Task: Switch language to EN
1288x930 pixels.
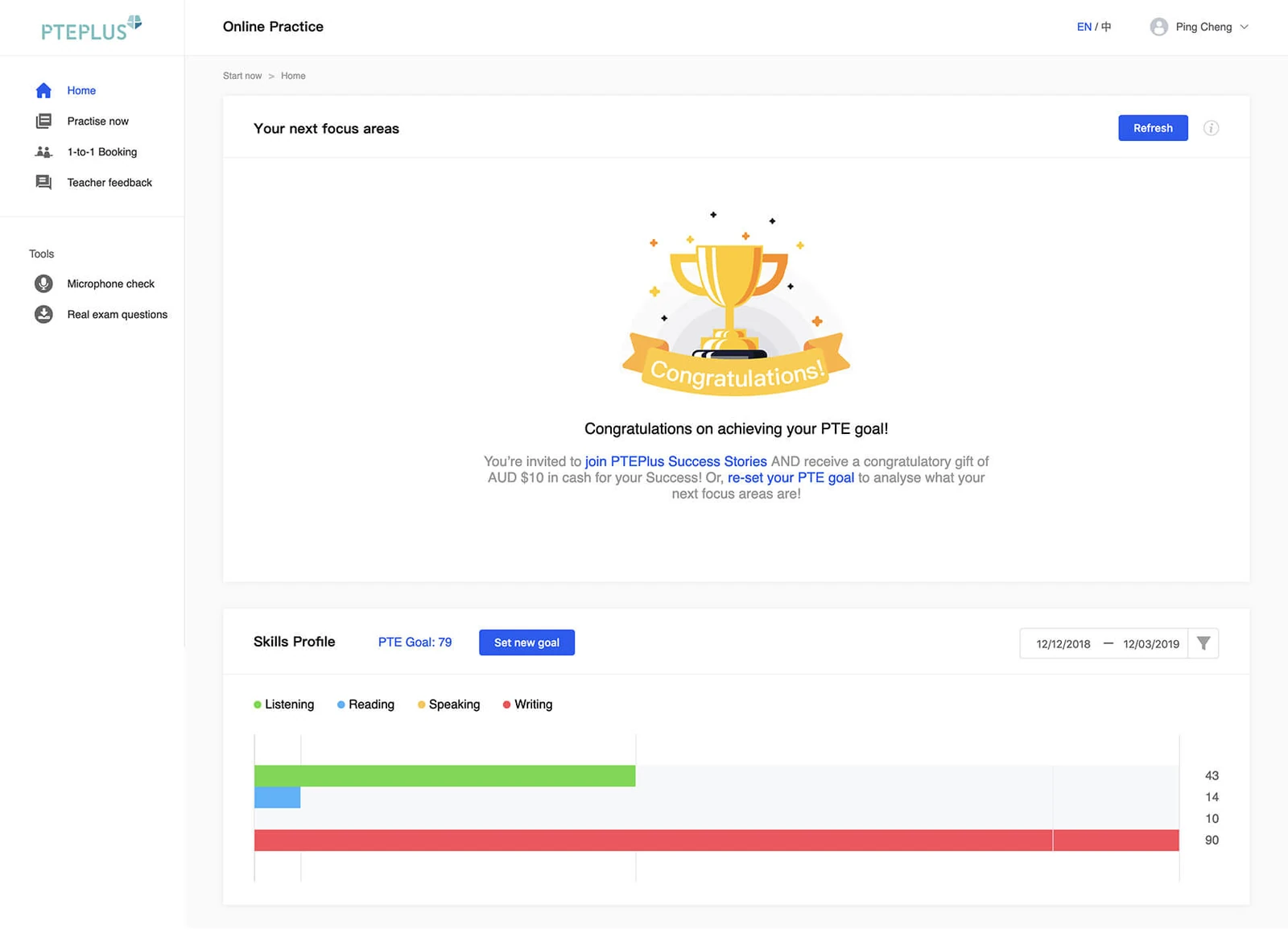Action: point(1084,27)
